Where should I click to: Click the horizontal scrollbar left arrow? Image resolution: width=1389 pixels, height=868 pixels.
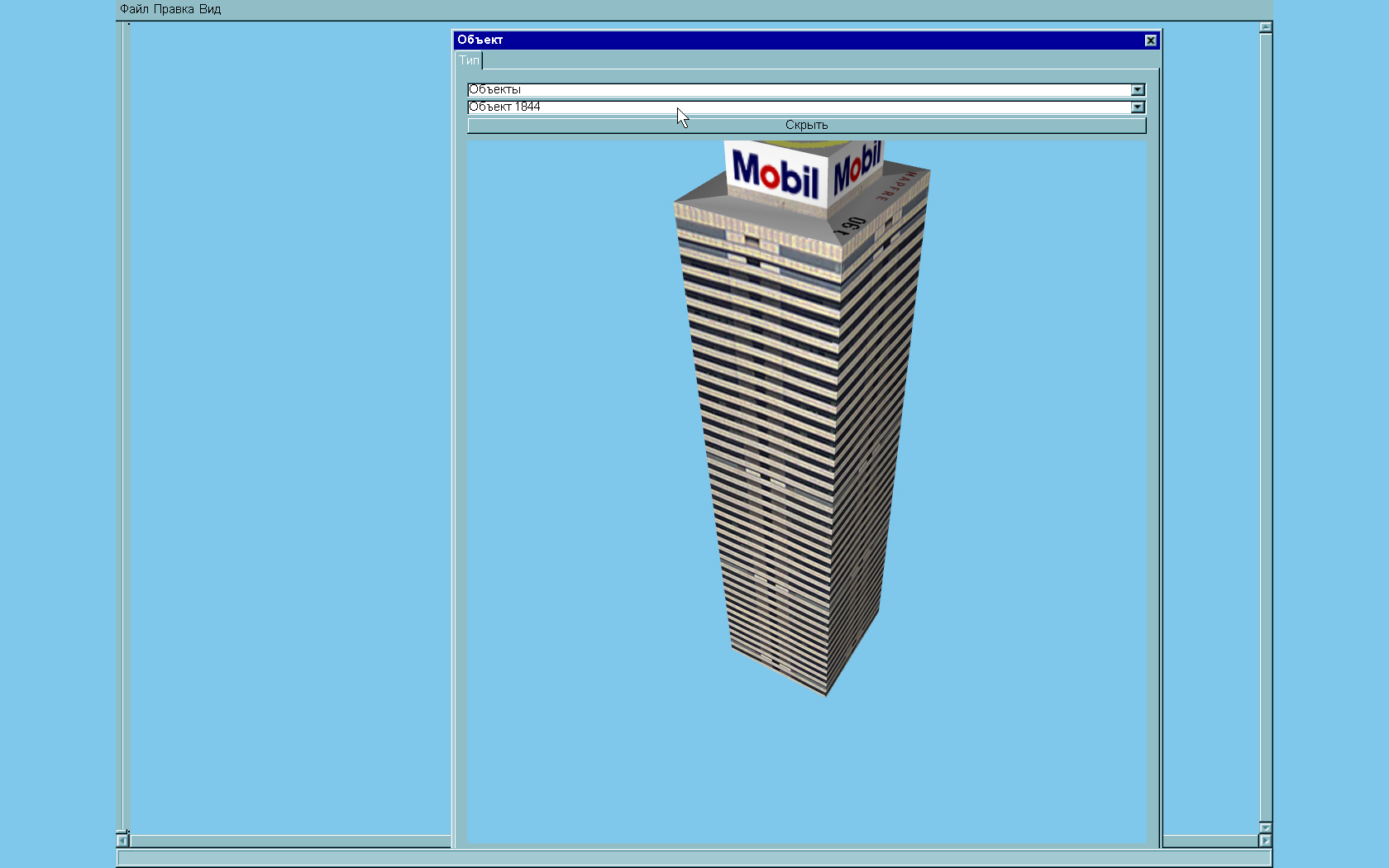[122, 841]
